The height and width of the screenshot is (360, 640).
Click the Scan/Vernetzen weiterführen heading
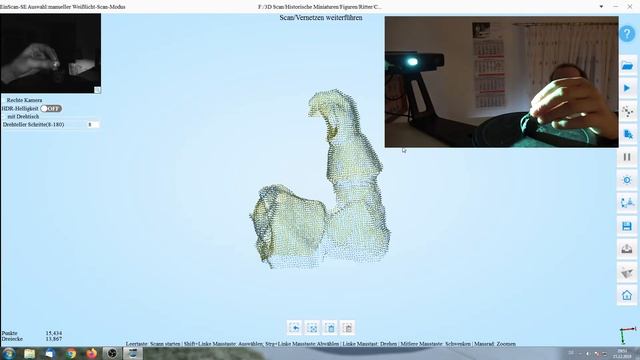(321, 18)
